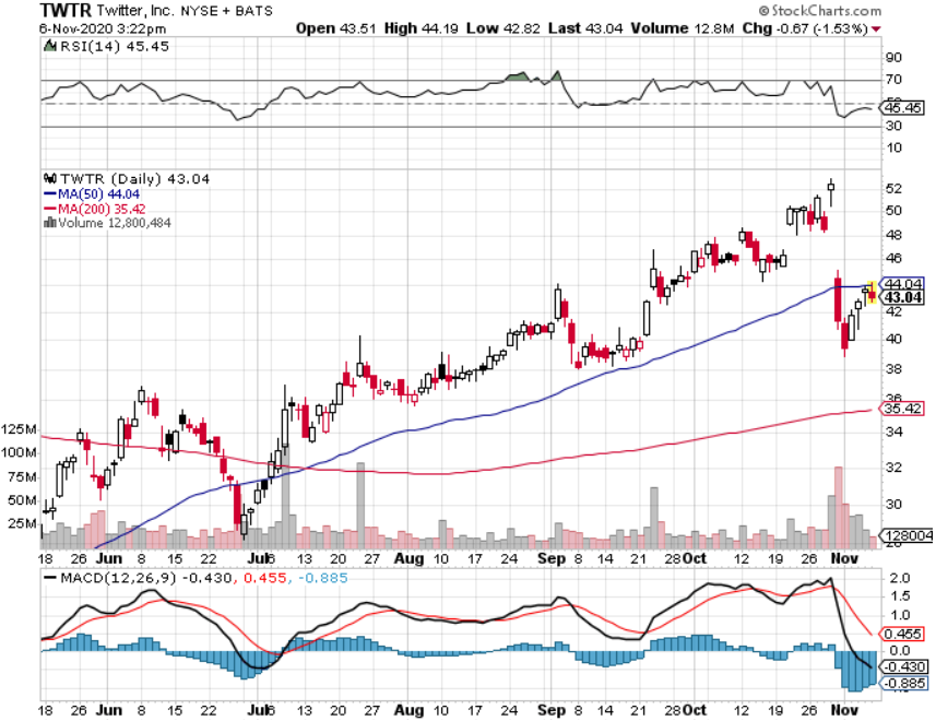Viewport: 936px width, 720px height.
Task: Click the blue -0.885 MACD legend value
Action: click(323, 578)
